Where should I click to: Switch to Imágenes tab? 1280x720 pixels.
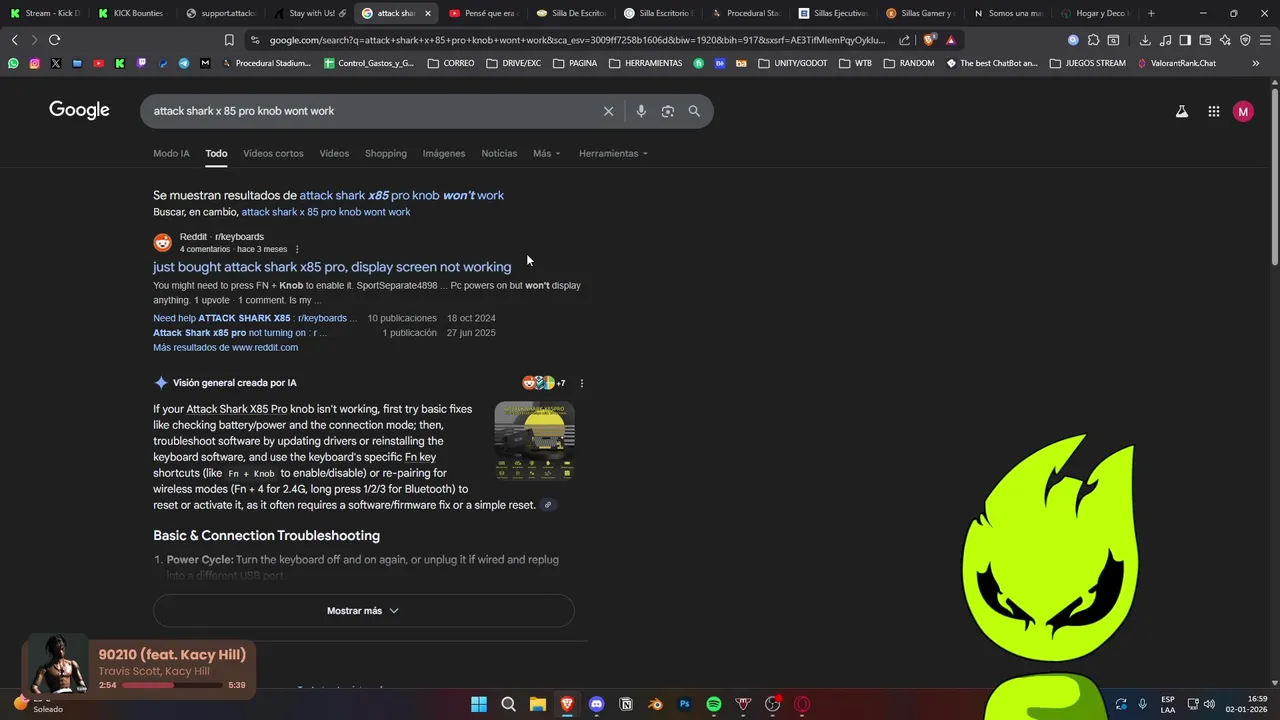click(444, 153)
